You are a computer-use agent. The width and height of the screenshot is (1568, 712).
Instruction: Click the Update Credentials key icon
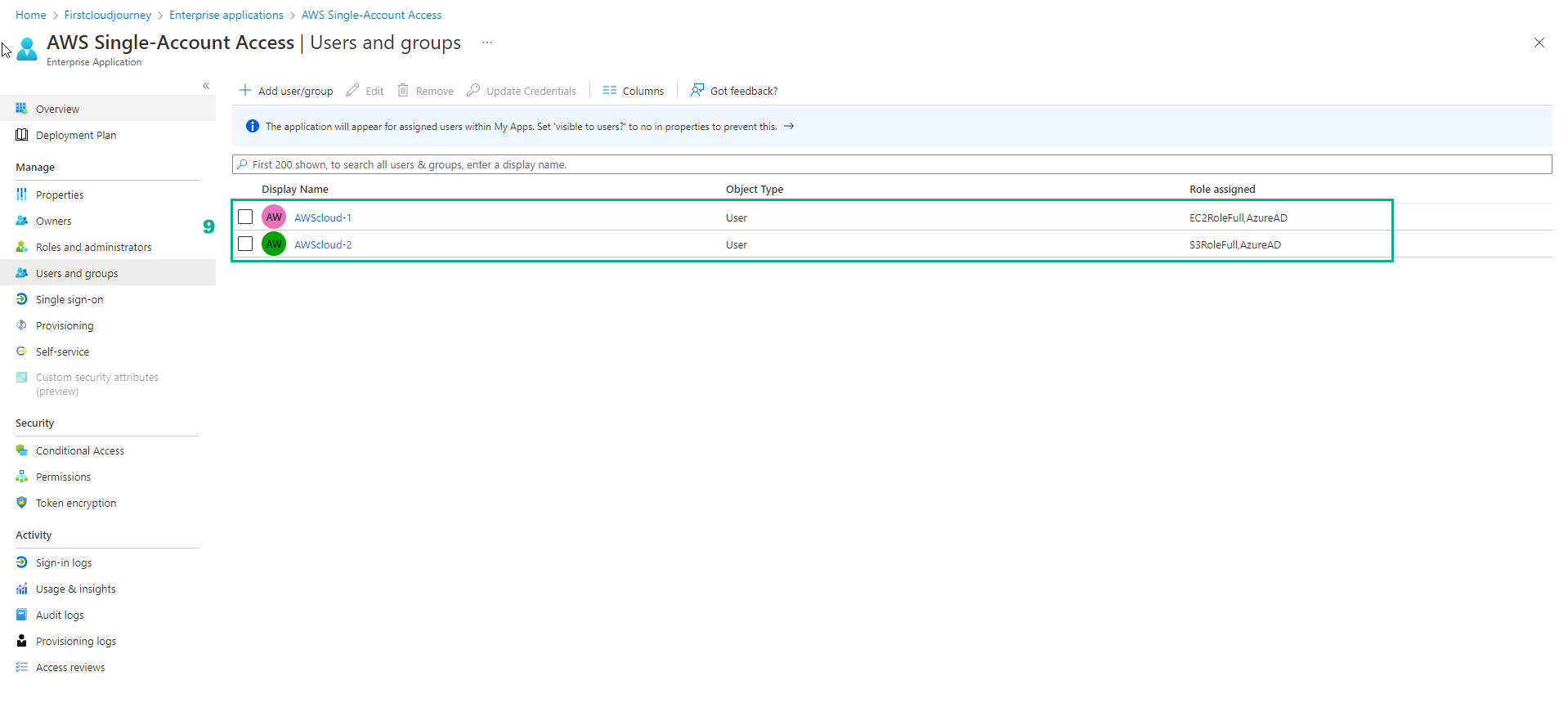473,90
